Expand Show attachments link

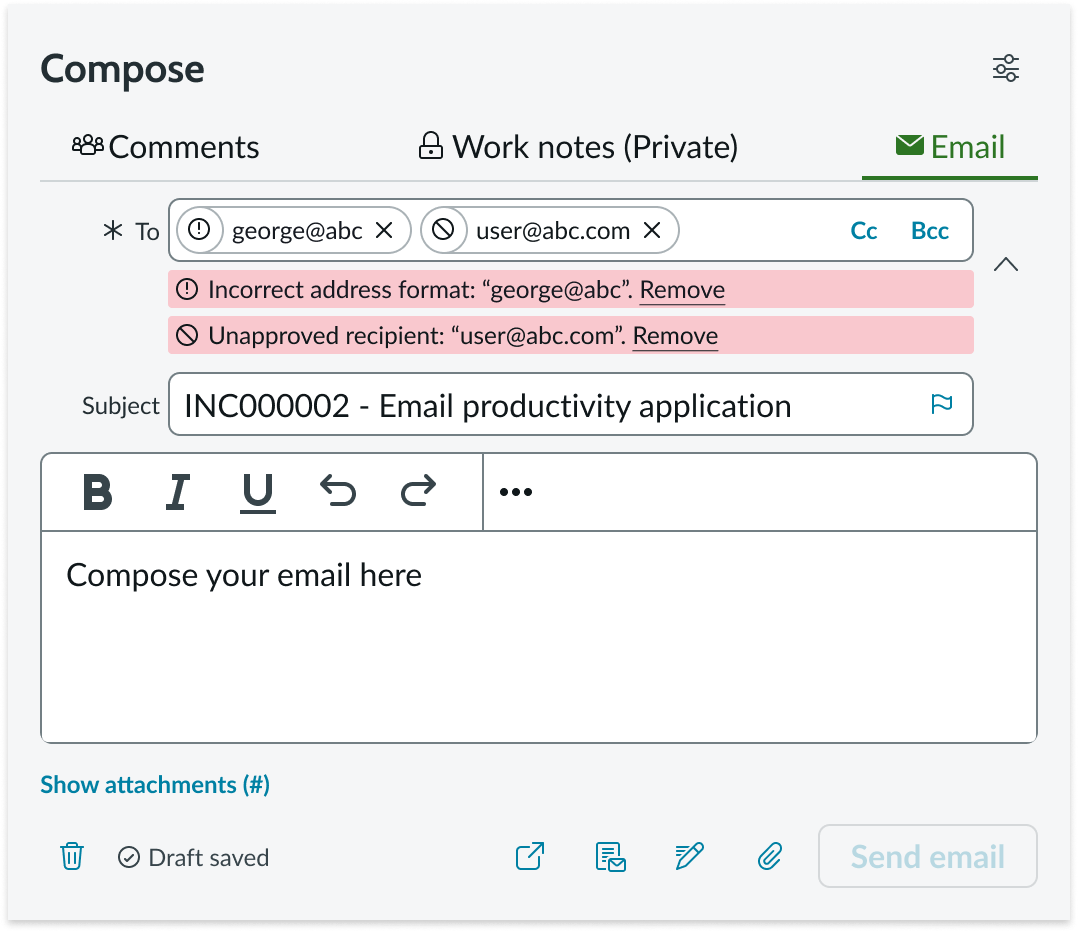(x=155, y=785)
